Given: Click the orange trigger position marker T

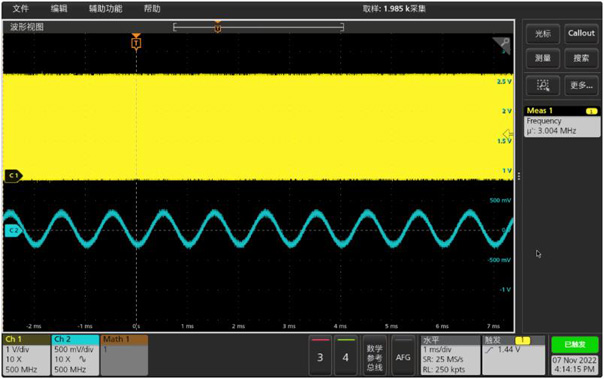Looking at the screenshot, I should click(x=136, y=42).
